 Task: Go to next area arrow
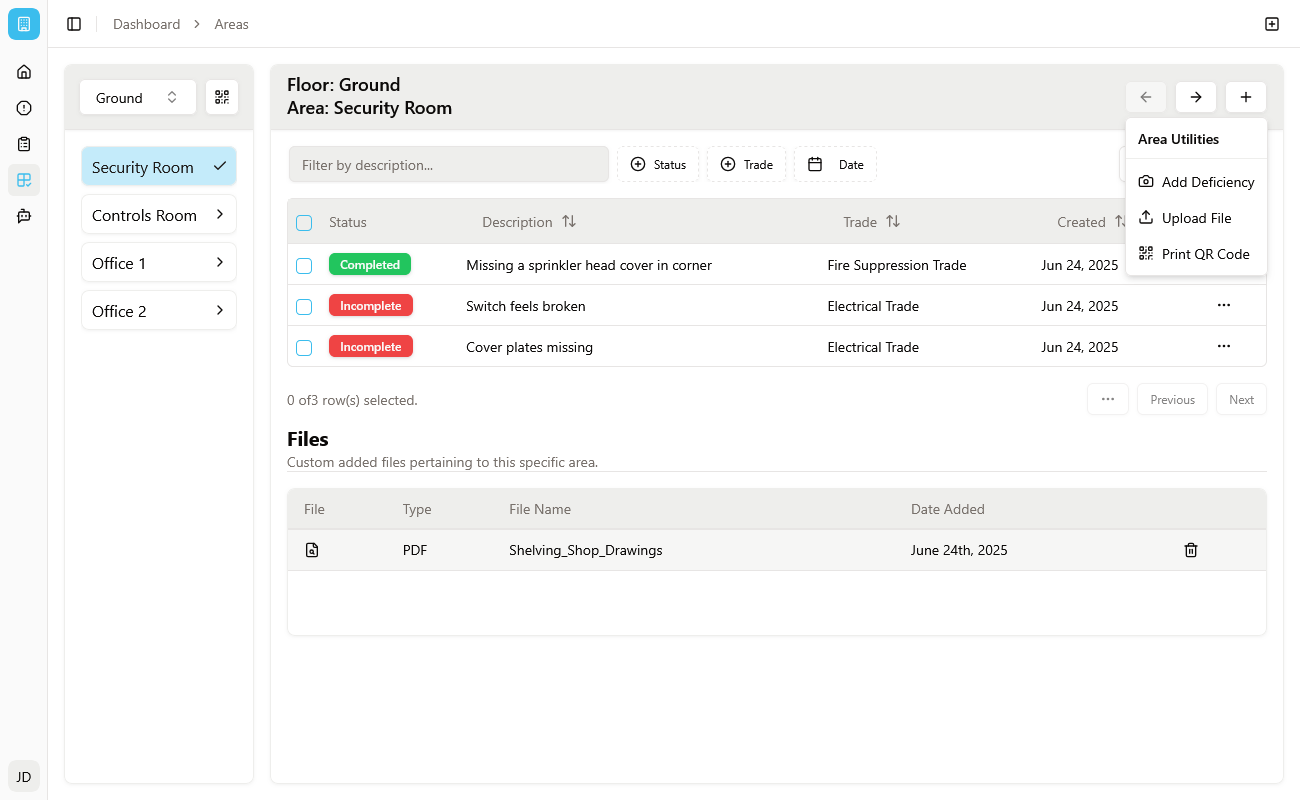click(x=1196, y=97)
